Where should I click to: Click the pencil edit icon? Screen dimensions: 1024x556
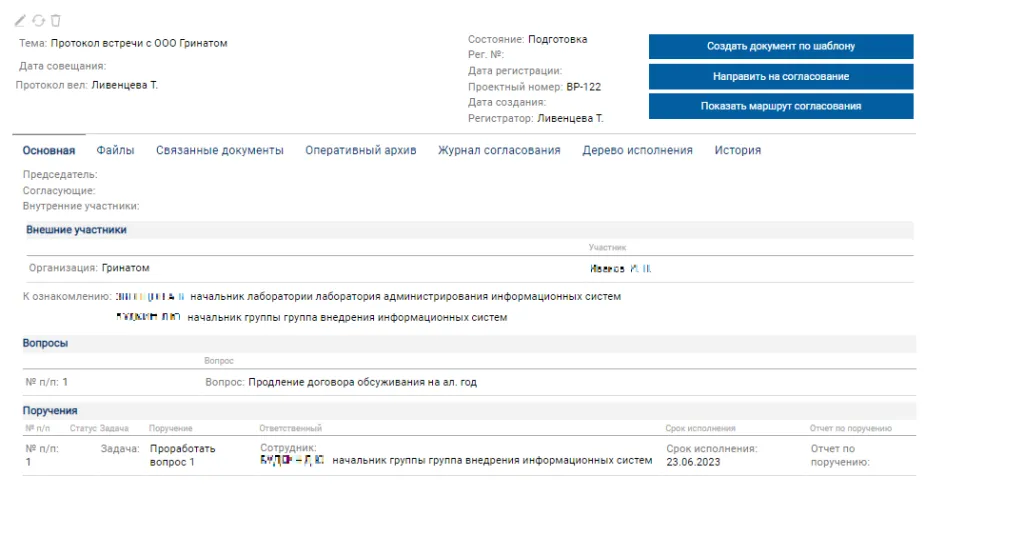click(20, 20)
